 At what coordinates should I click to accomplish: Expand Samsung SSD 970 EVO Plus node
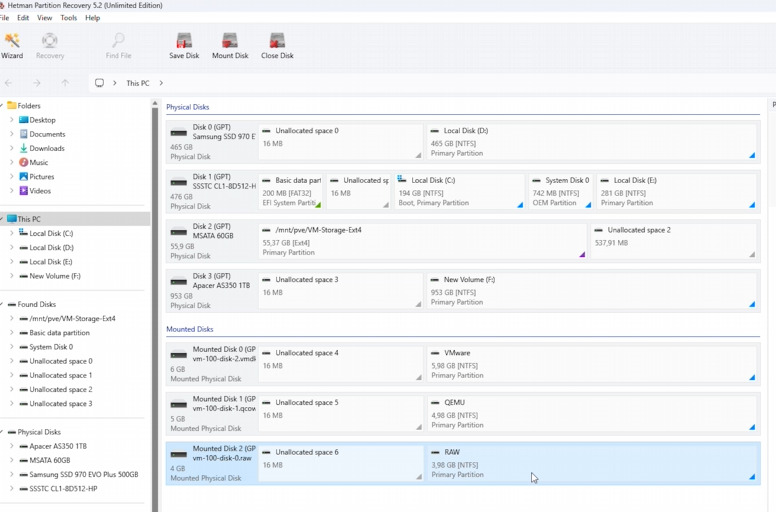pyautogui.click(x=11, y=474)
